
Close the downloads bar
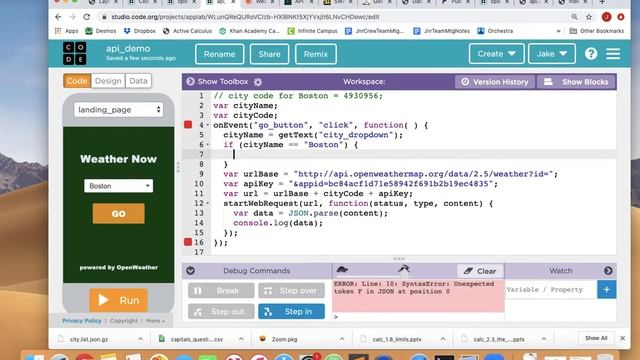click(x=622, y=338)
